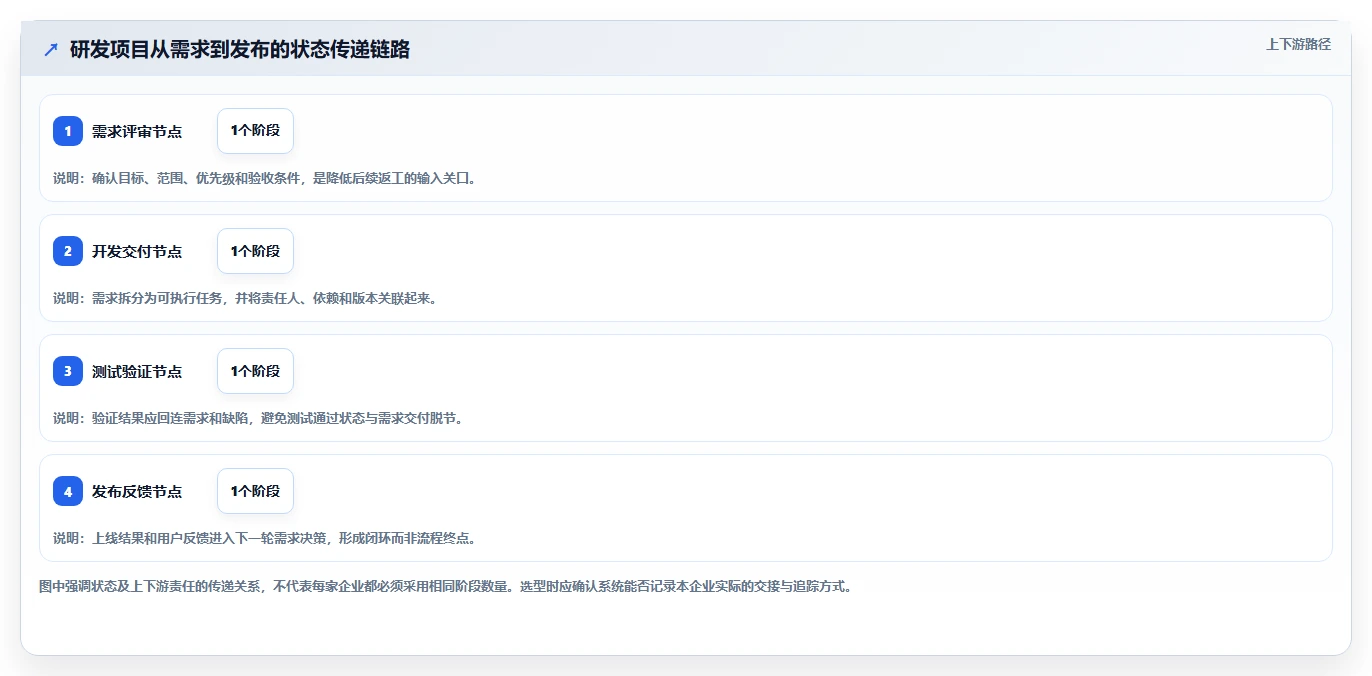
Task: Select the '发布反馈节点' heading
Action: tap(137, 491)
